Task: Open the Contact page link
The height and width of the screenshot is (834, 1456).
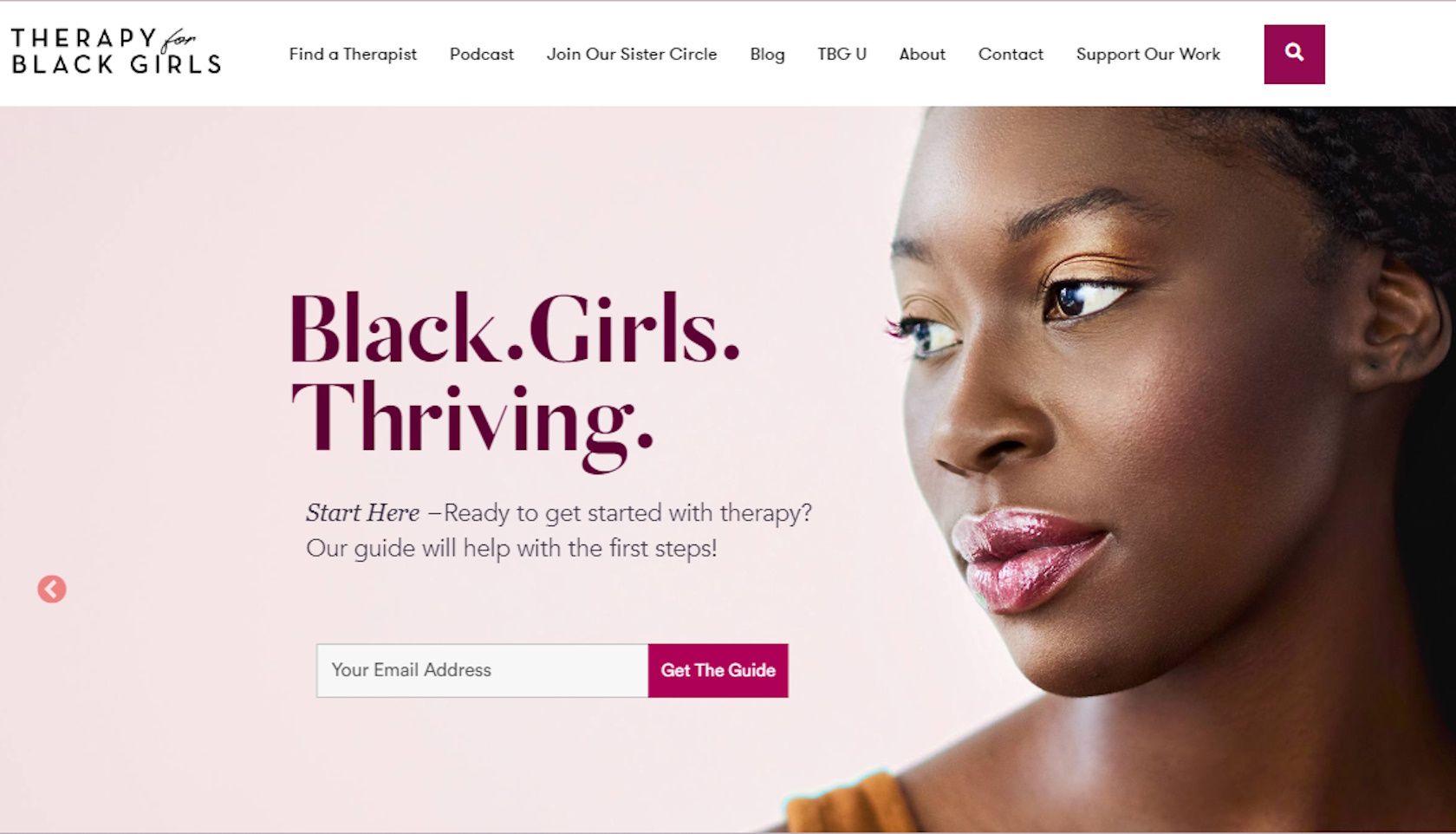Action: [1011, 54]
